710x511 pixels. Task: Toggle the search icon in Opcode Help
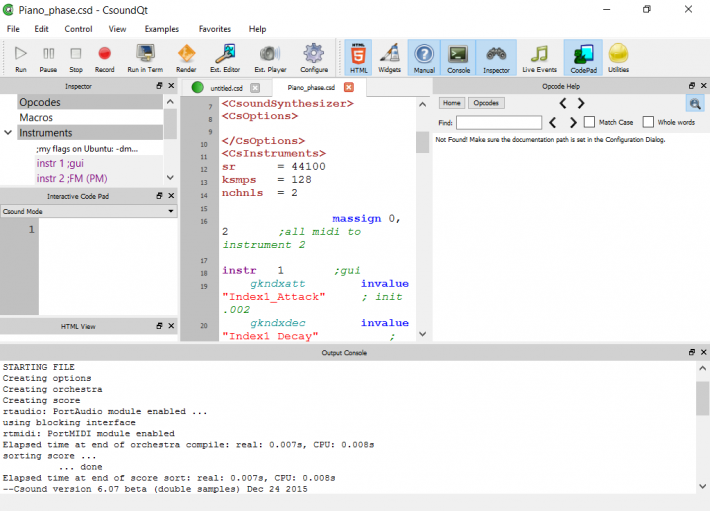(x=695, y=104)
